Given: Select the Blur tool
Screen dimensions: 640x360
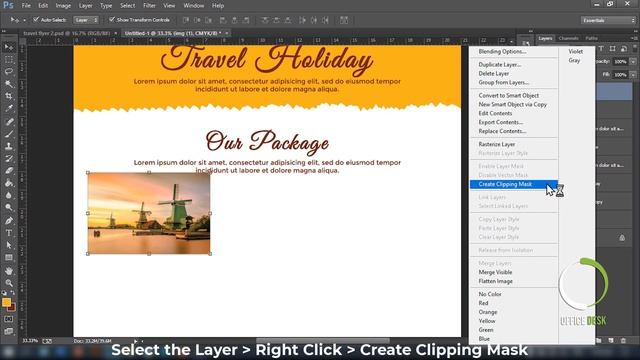Looking at the screenshot, I should pos(9,195).
